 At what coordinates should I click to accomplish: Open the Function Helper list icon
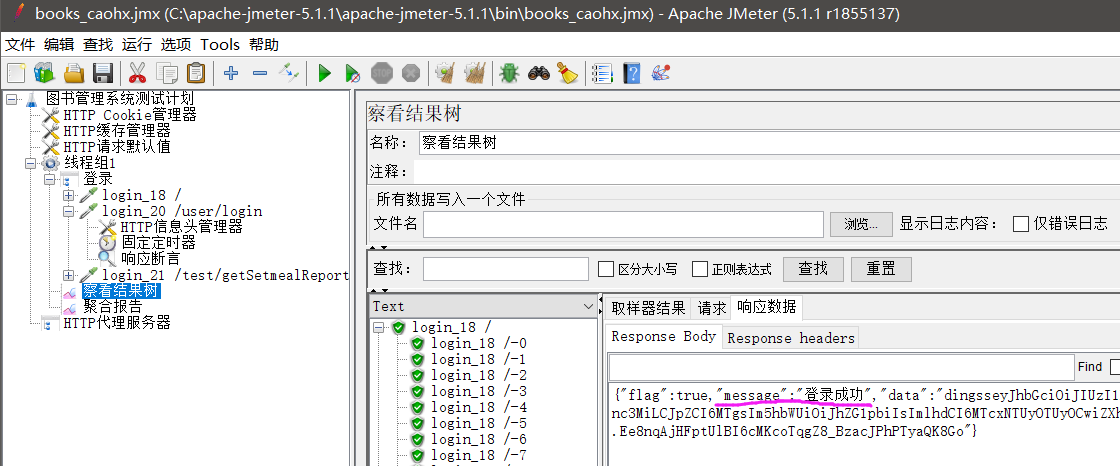603,73
